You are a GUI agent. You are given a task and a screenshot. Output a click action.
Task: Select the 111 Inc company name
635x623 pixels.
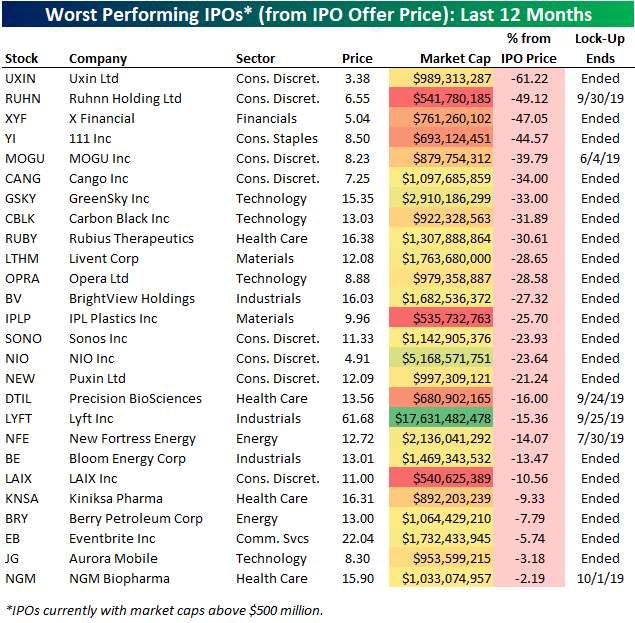pos(90,139)
